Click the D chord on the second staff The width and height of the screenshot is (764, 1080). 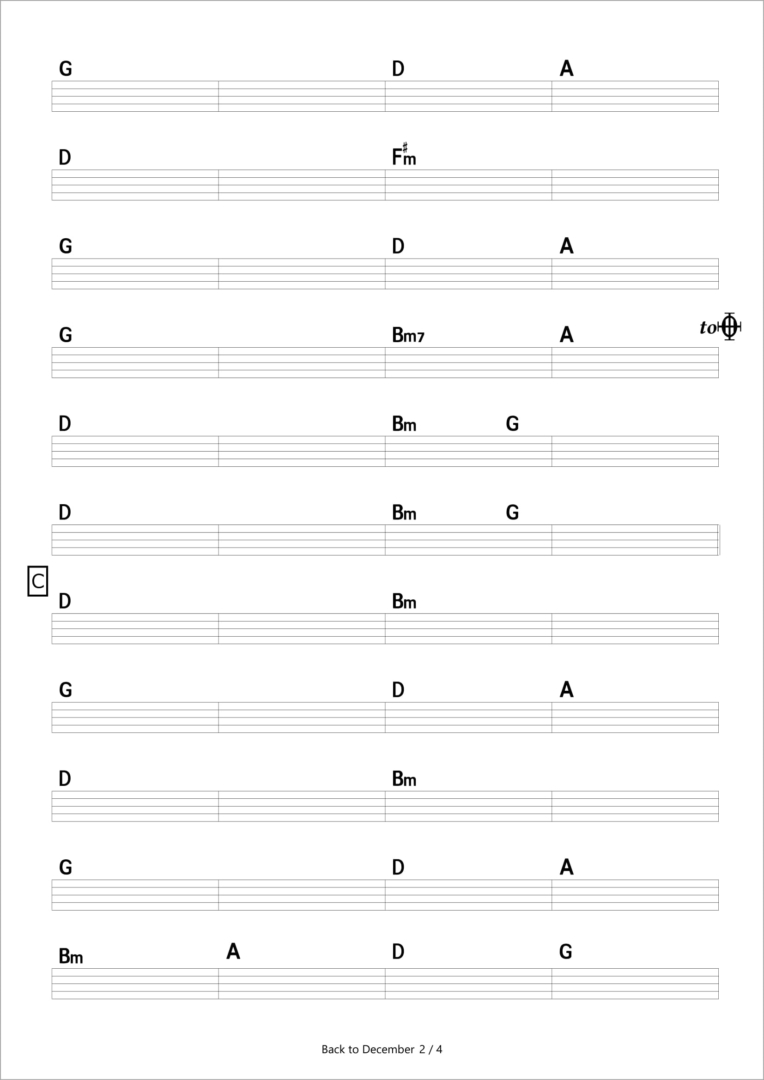point(65,158)
